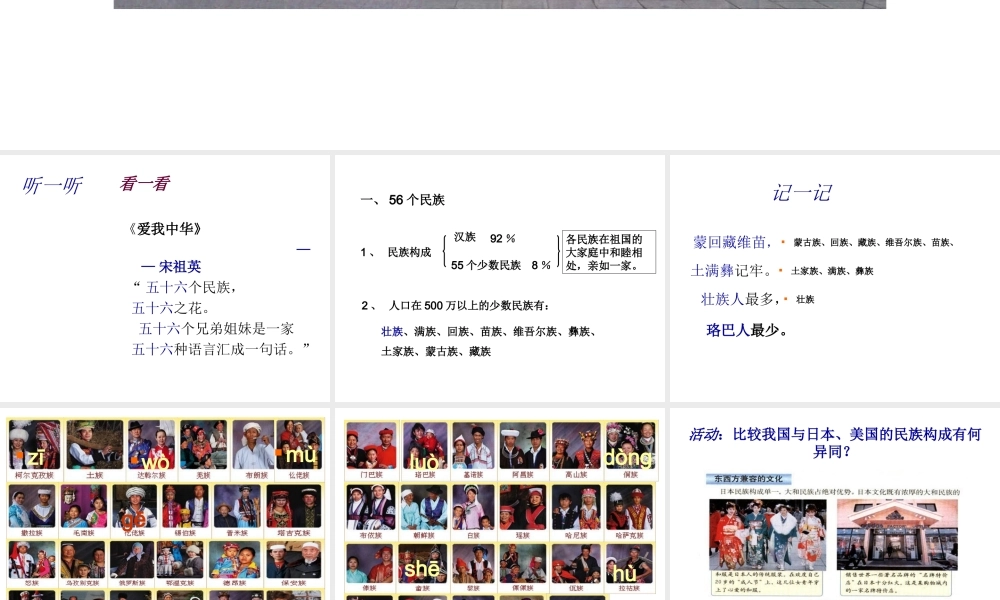The width and height of the screenshot is (1000, 600).
Task: Open the '记一记' slide thumbnail
Action: coord(834,278)
